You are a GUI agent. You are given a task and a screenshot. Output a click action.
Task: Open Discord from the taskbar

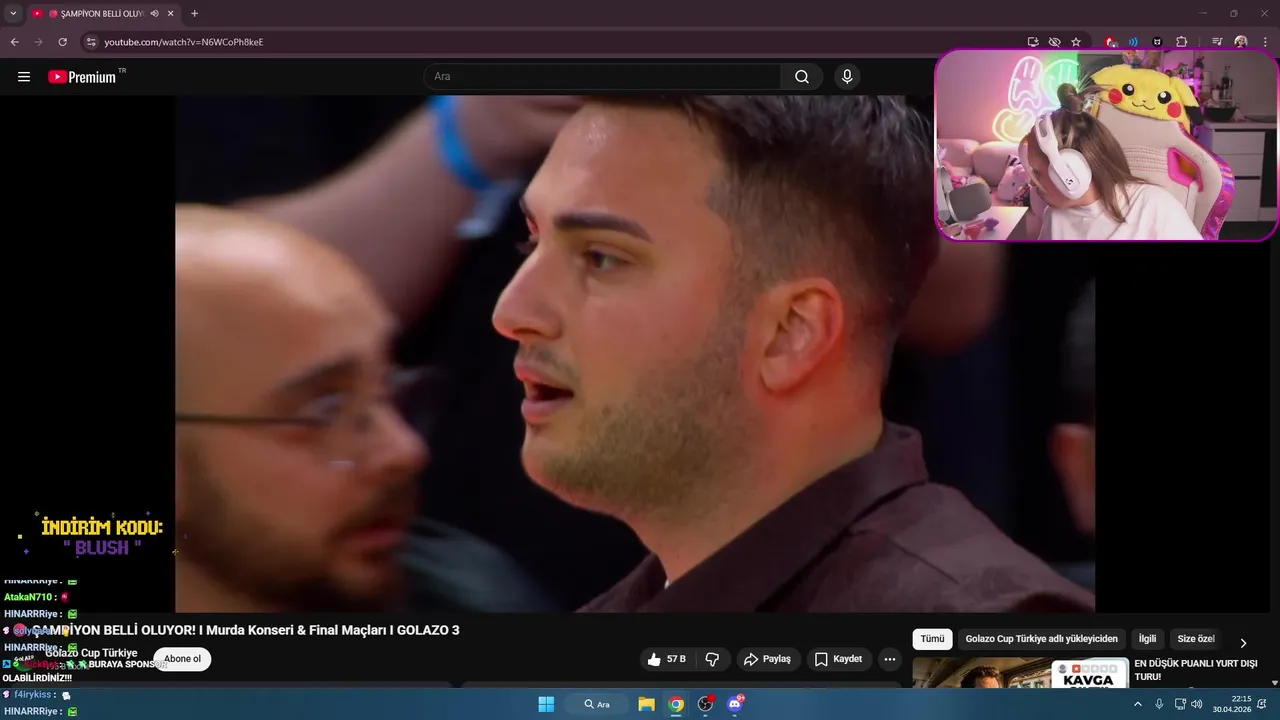point(736,704)
